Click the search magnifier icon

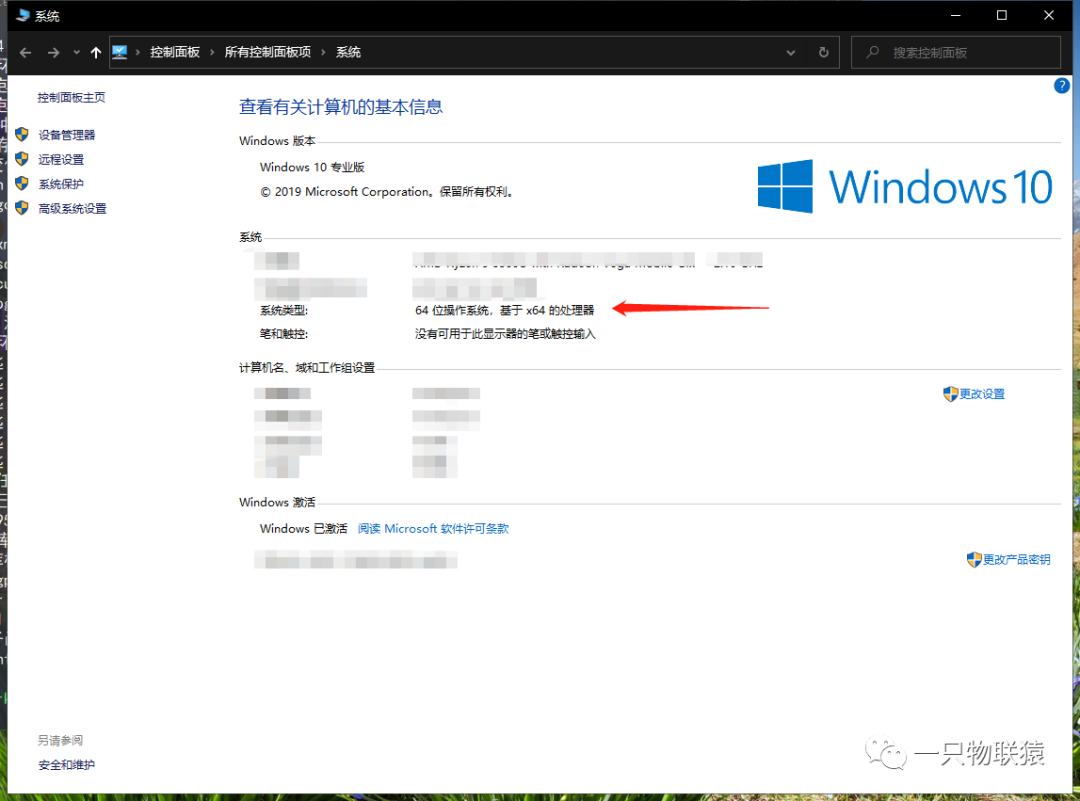(872, 52)
